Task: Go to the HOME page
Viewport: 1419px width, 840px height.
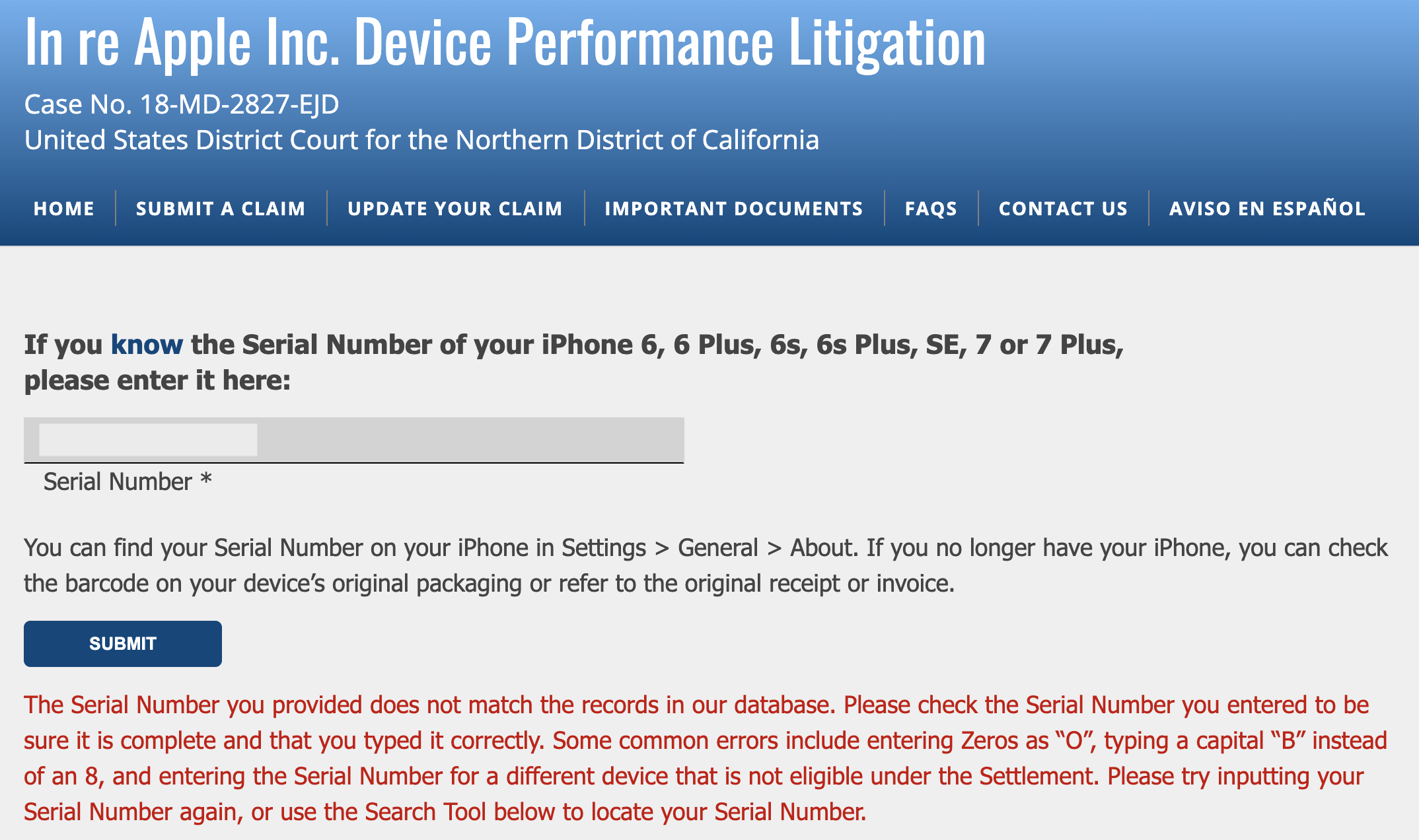Action: coord(64,209)
